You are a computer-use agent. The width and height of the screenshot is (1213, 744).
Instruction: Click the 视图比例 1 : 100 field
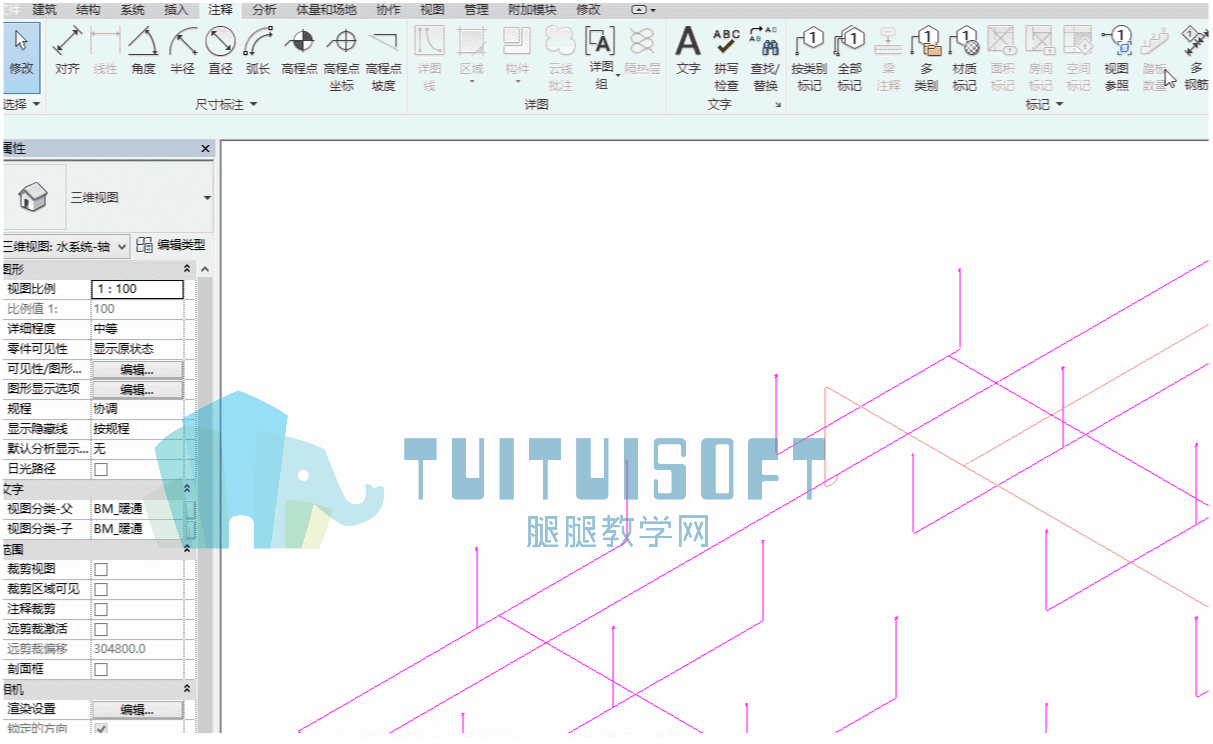[x=137, y=289]
